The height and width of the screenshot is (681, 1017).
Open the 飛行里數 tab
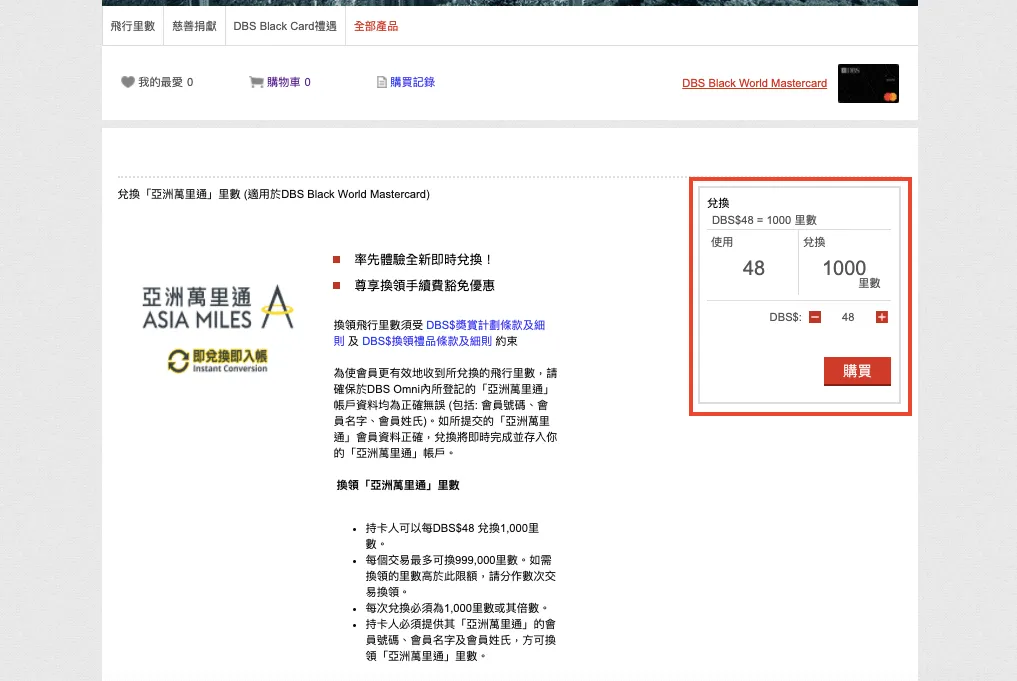point(133,26)
